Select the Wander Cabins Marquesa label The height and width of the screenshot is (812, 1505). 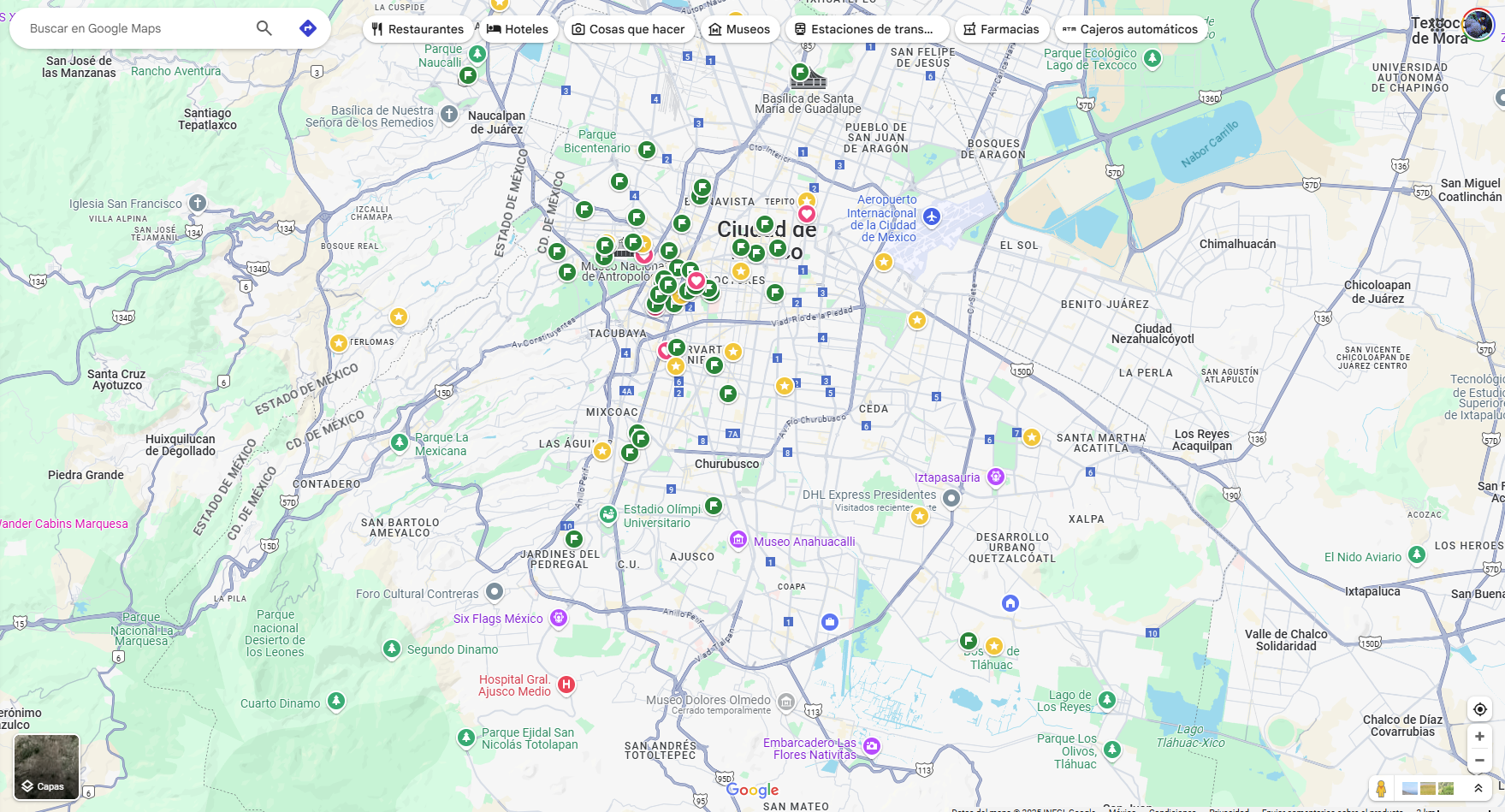point(63,524)
